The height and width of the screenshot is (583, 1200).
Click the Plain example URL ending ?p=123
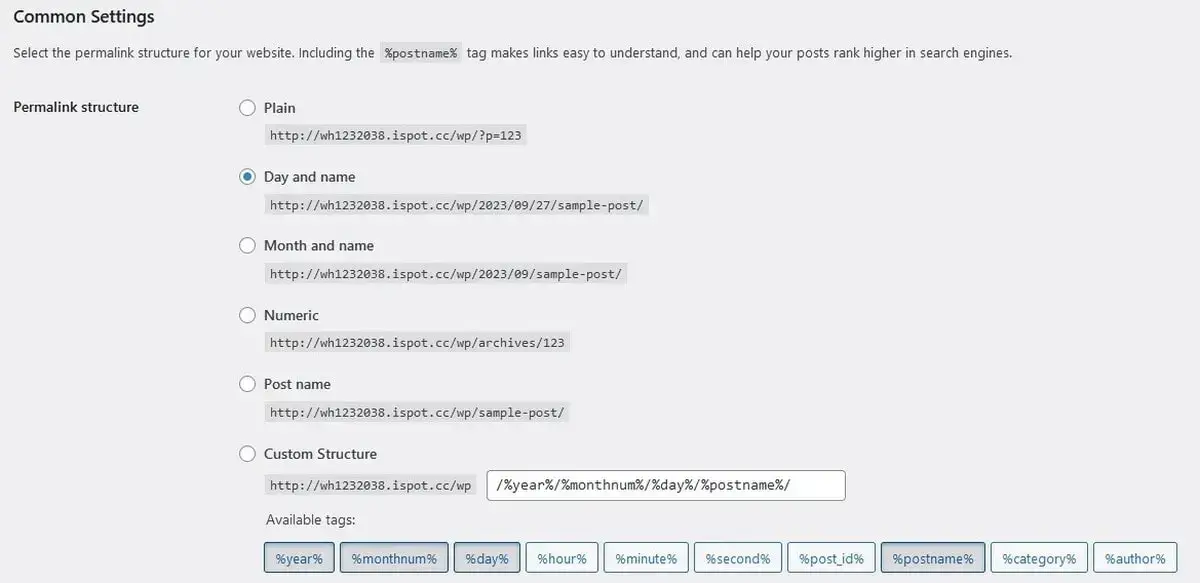[x=396, y=136]
